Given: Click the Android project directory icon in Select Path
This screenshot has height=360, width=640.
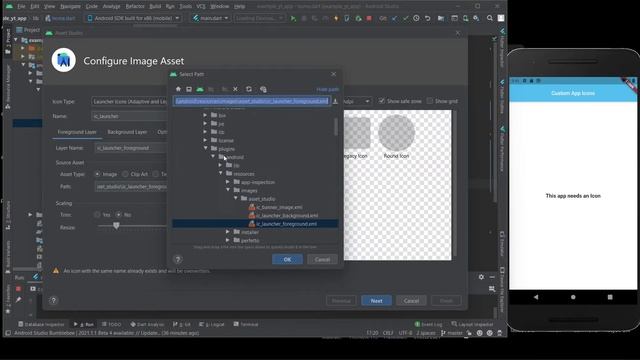Looking at the screenshot, I should tap(200, 89).
